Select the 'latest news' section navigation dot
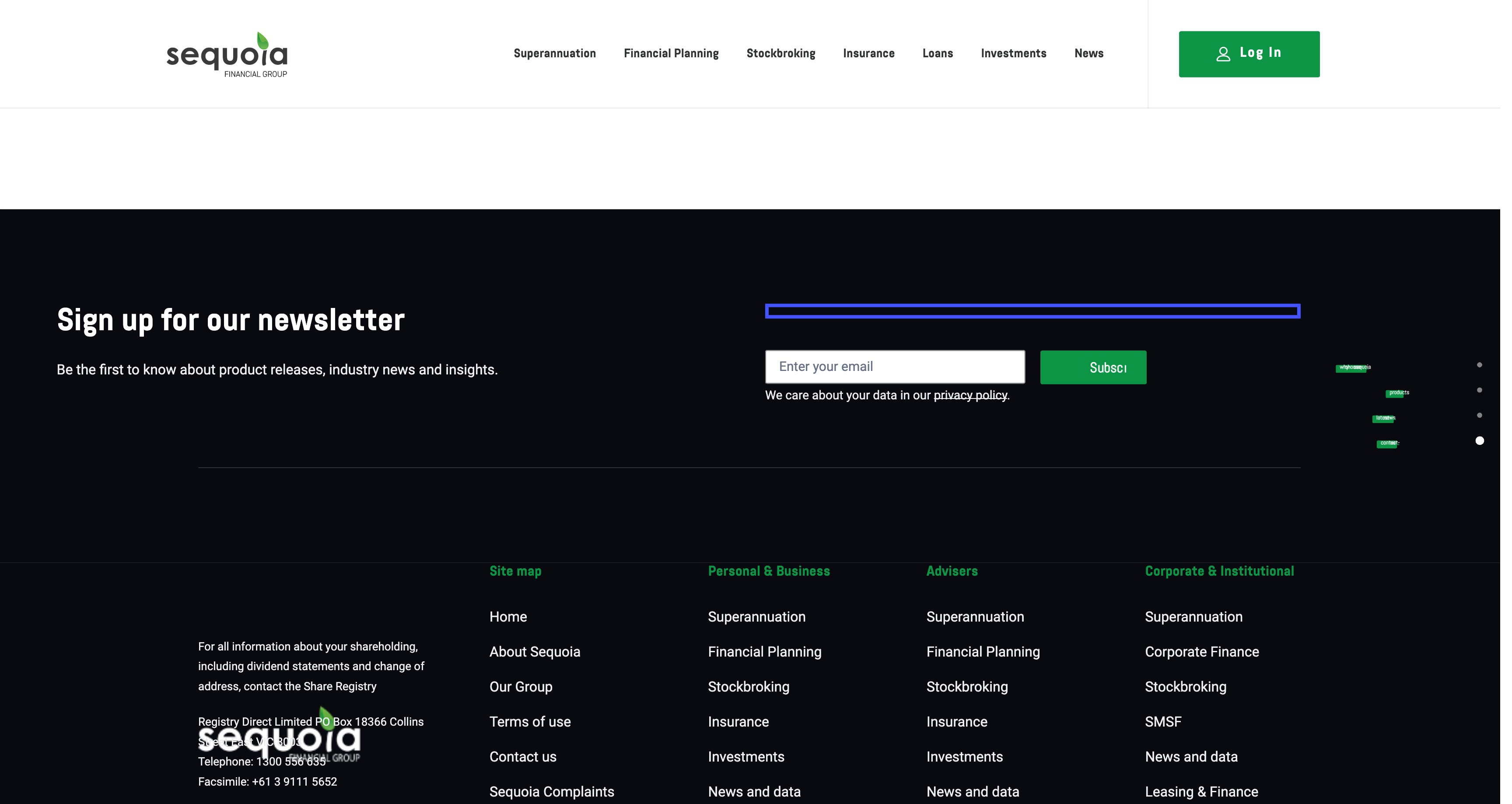The image size is (1512, 804). pos(1479,416)
